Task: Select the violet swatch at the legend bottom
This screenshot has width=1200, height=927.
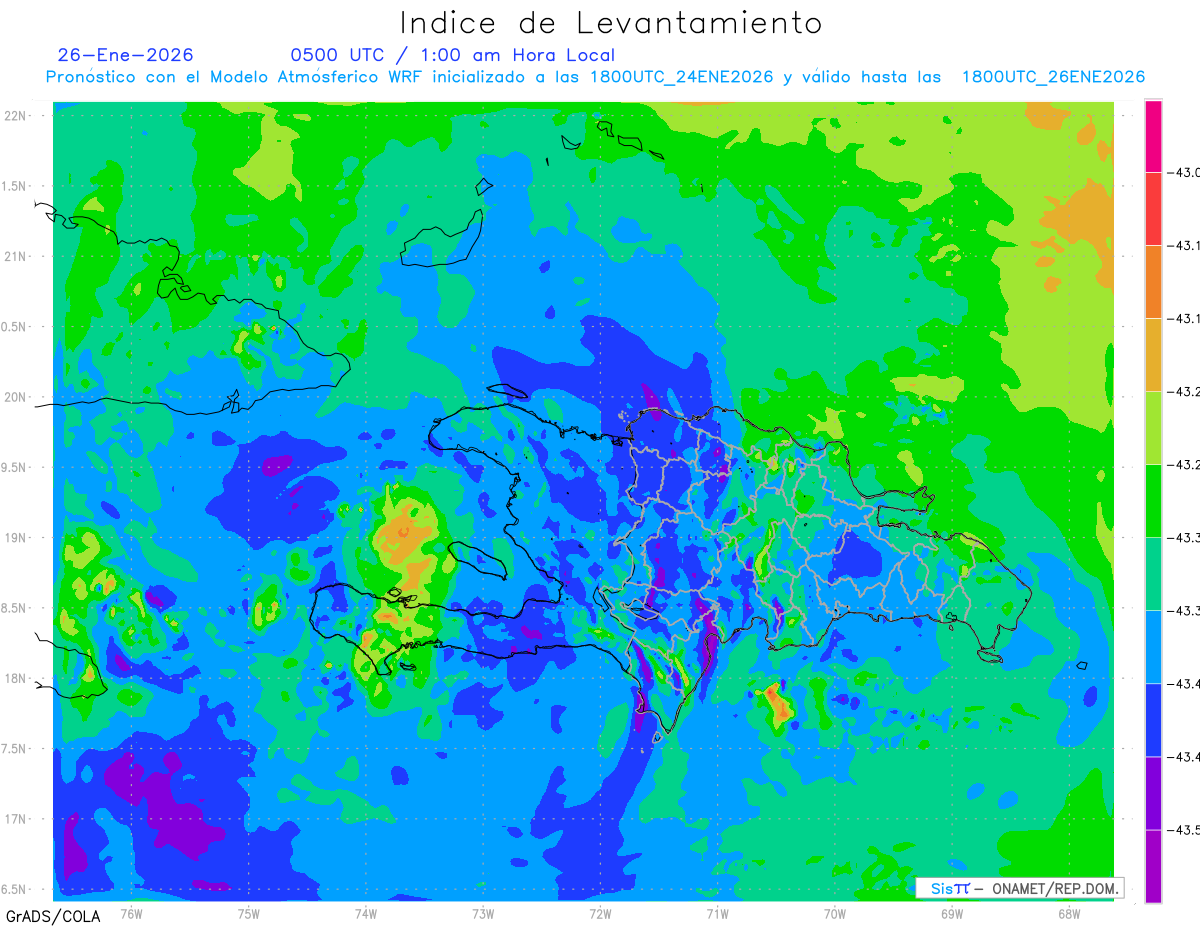Action: tap(1153, 866)
